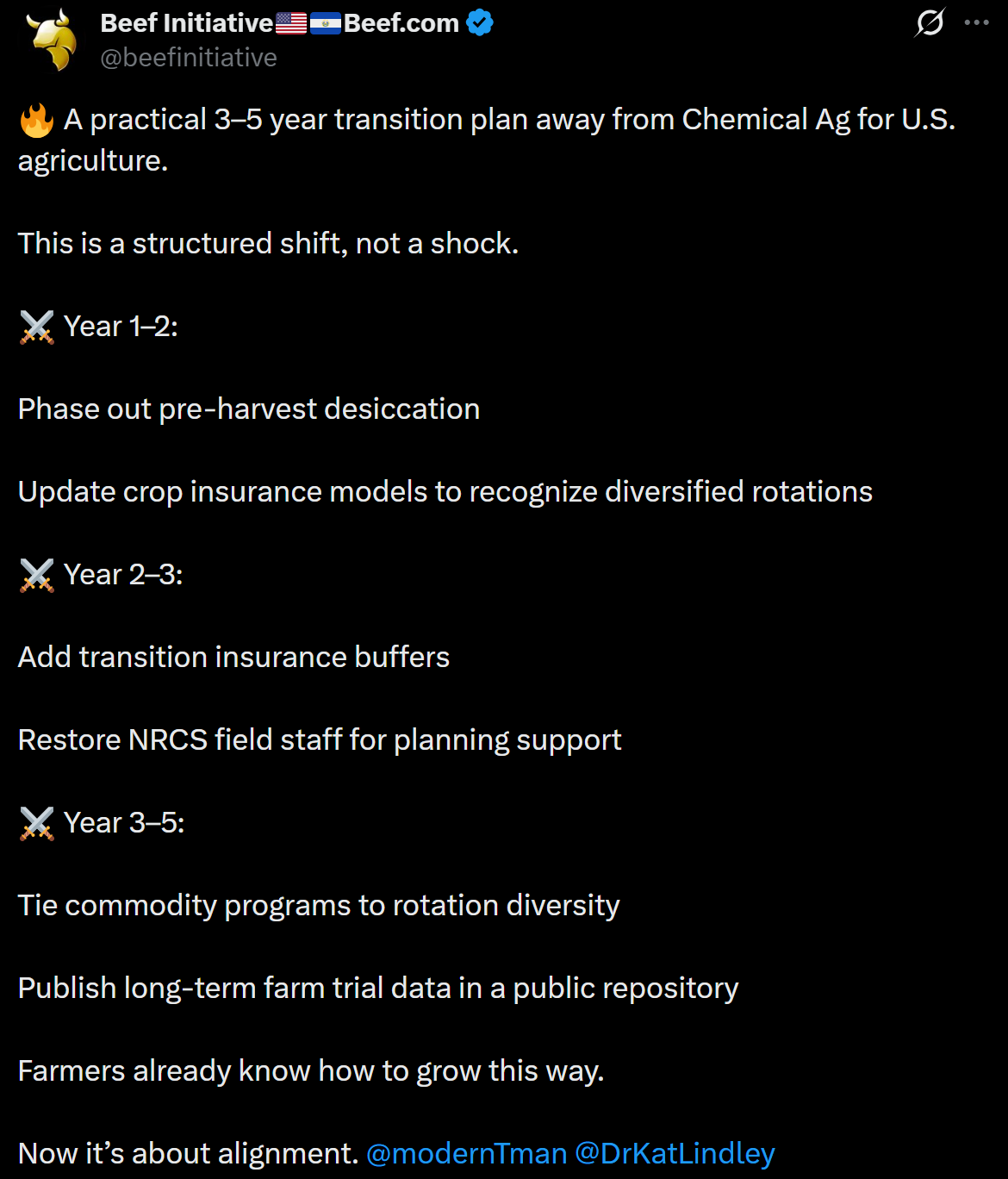Open the Beef Initiative display name
1008x1179 pixels.
pos(187,23)
